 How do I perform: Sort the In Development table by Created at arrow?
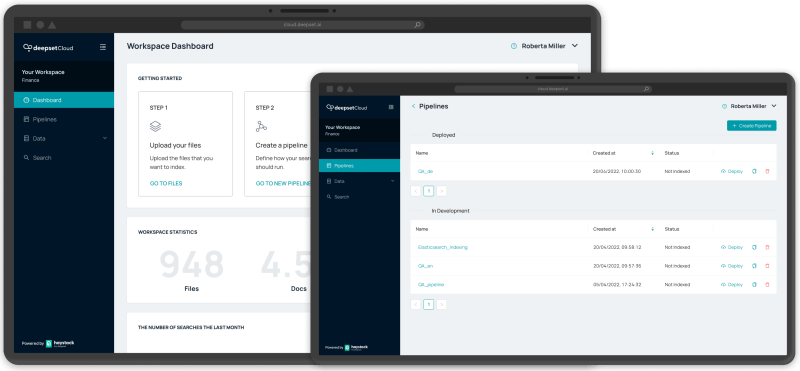click(652, 229)
